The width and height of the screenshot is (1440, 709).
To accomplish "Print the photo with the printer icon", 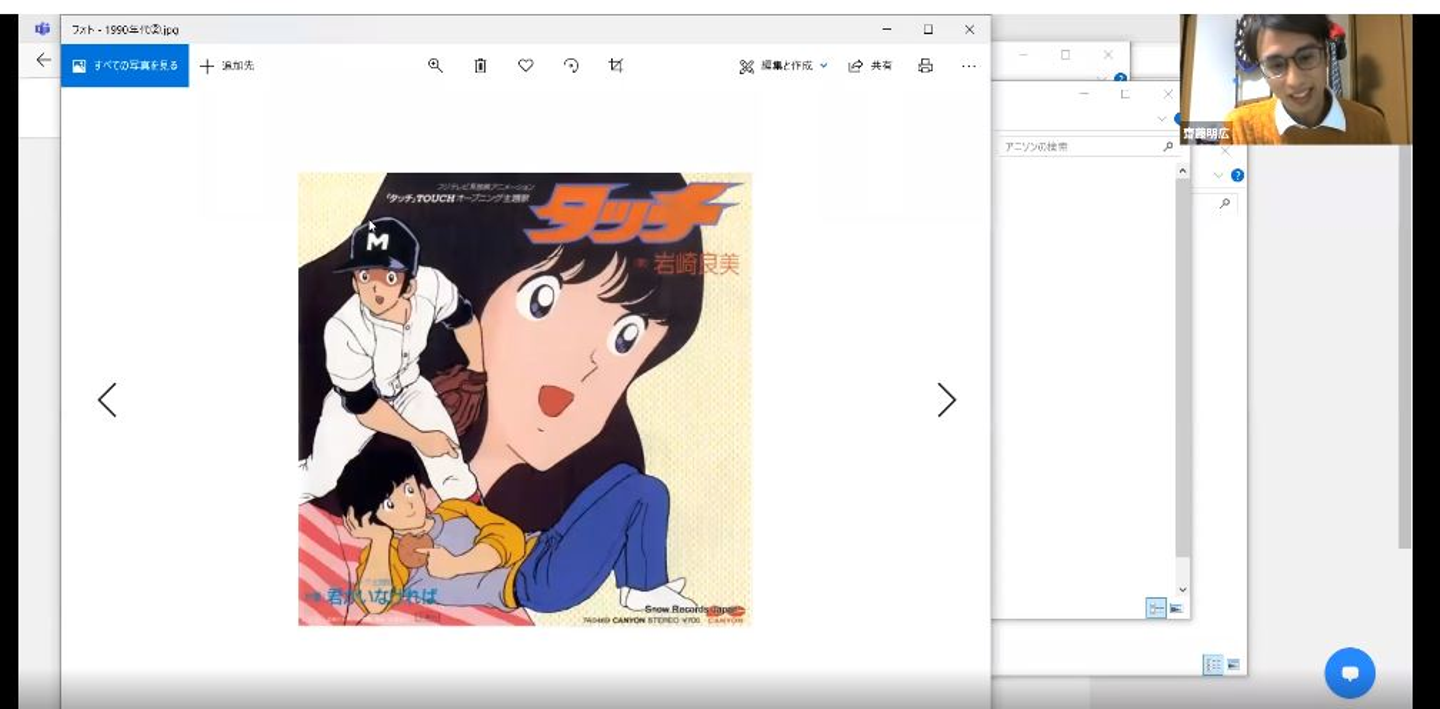I will pyautogui.click(x=926, y=66).
